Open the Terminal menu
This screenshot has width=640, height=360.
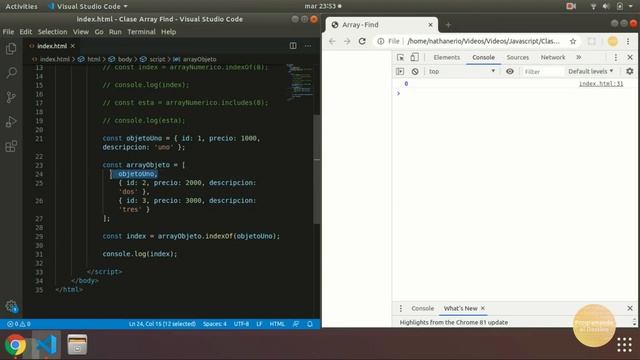(x=141, y=32)
